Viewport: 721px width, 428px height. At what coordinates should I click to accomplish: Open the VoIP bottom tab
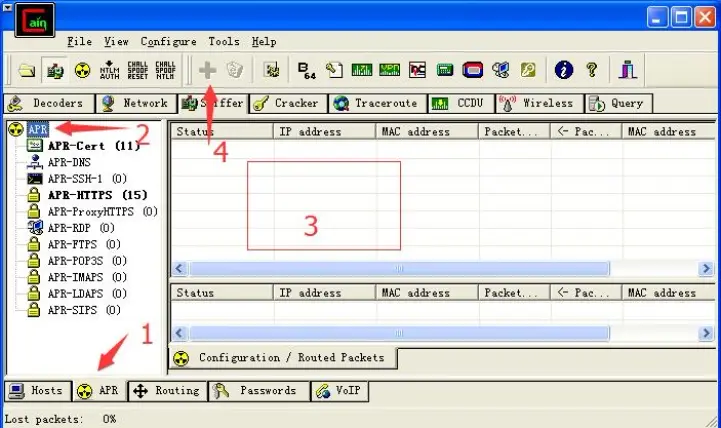(x=339, y=391)
